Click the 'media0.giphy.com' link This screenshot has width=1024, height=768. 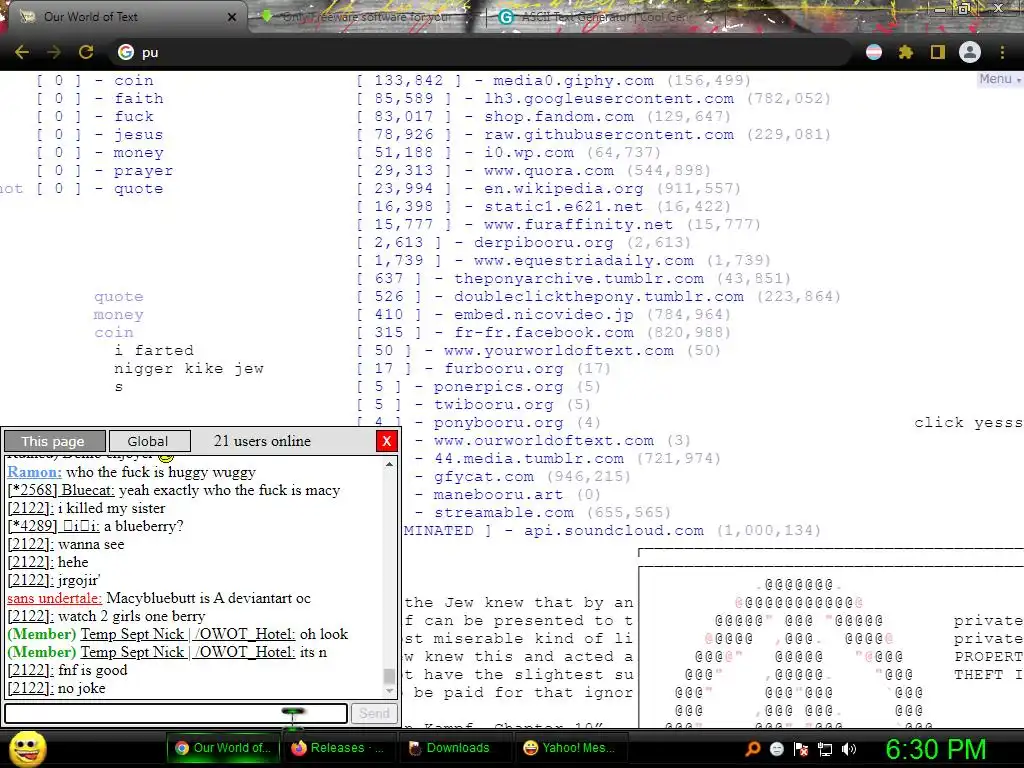(x=573, y=80)
